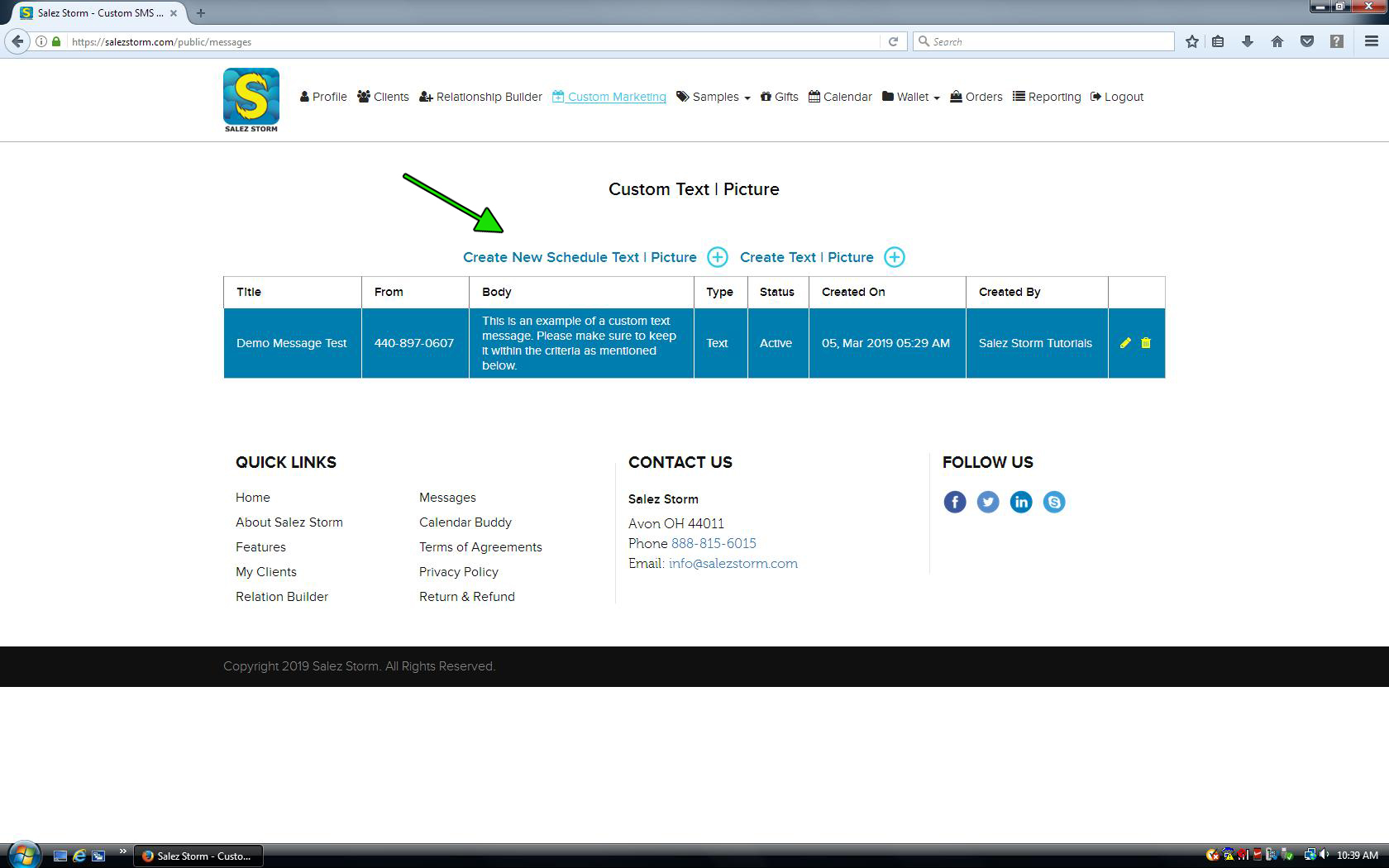Image resolution: width=1389 pixels, height=868 pixels.
Task: Open the Firefox hamburger menu
Action: (x=1371, y=41)
